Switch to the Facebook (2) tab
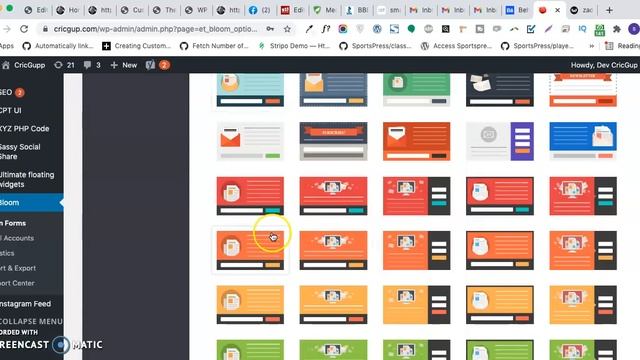640x360 pixels. click(260, 10)
